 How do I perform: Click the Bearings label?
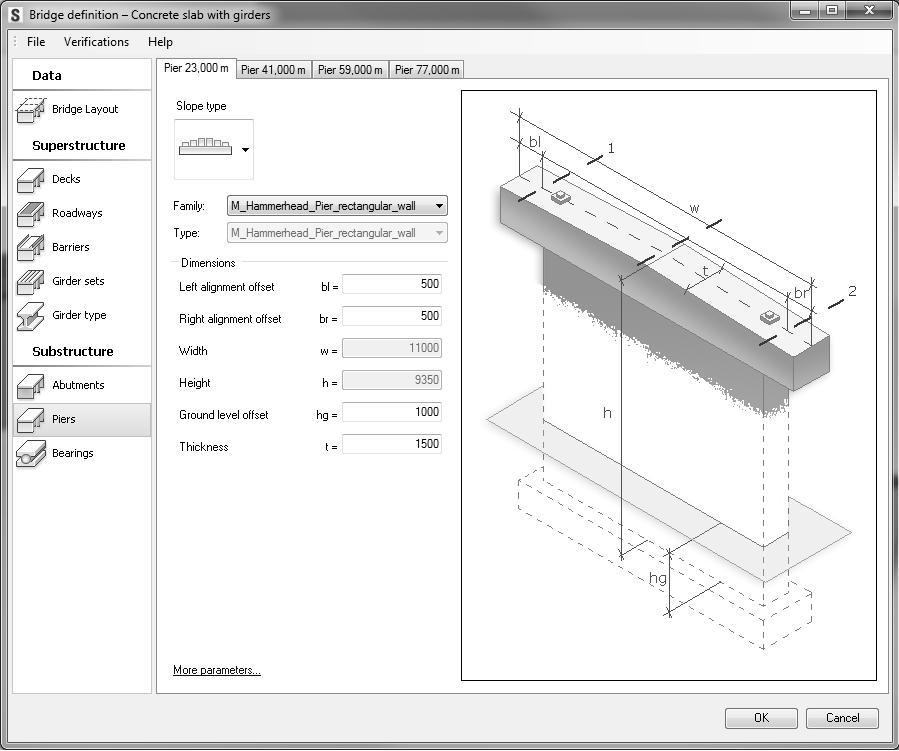pyautogui.click(x=72, y=453)
